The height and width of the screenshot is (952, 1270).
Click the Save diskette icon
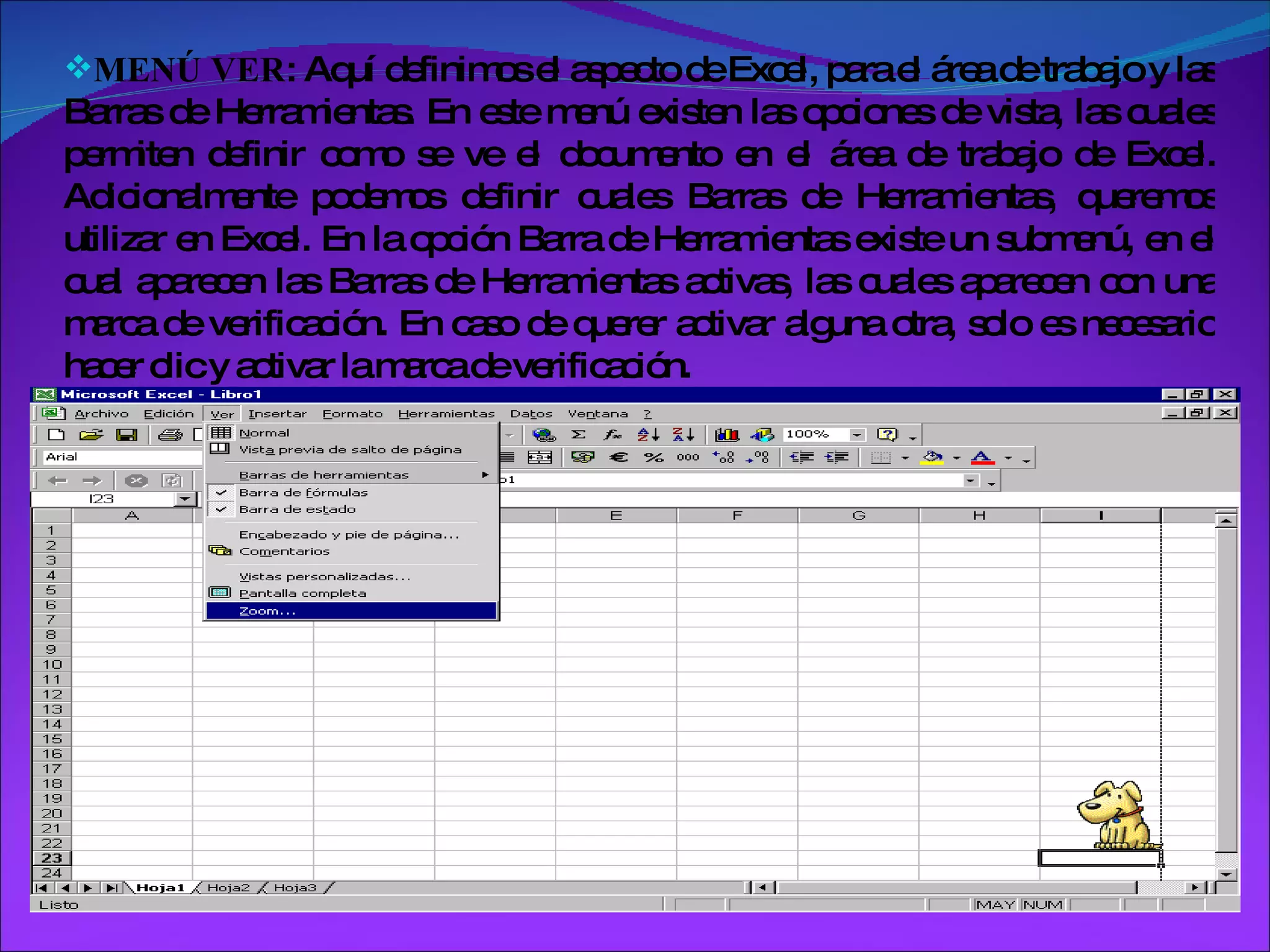click(127, 434)
